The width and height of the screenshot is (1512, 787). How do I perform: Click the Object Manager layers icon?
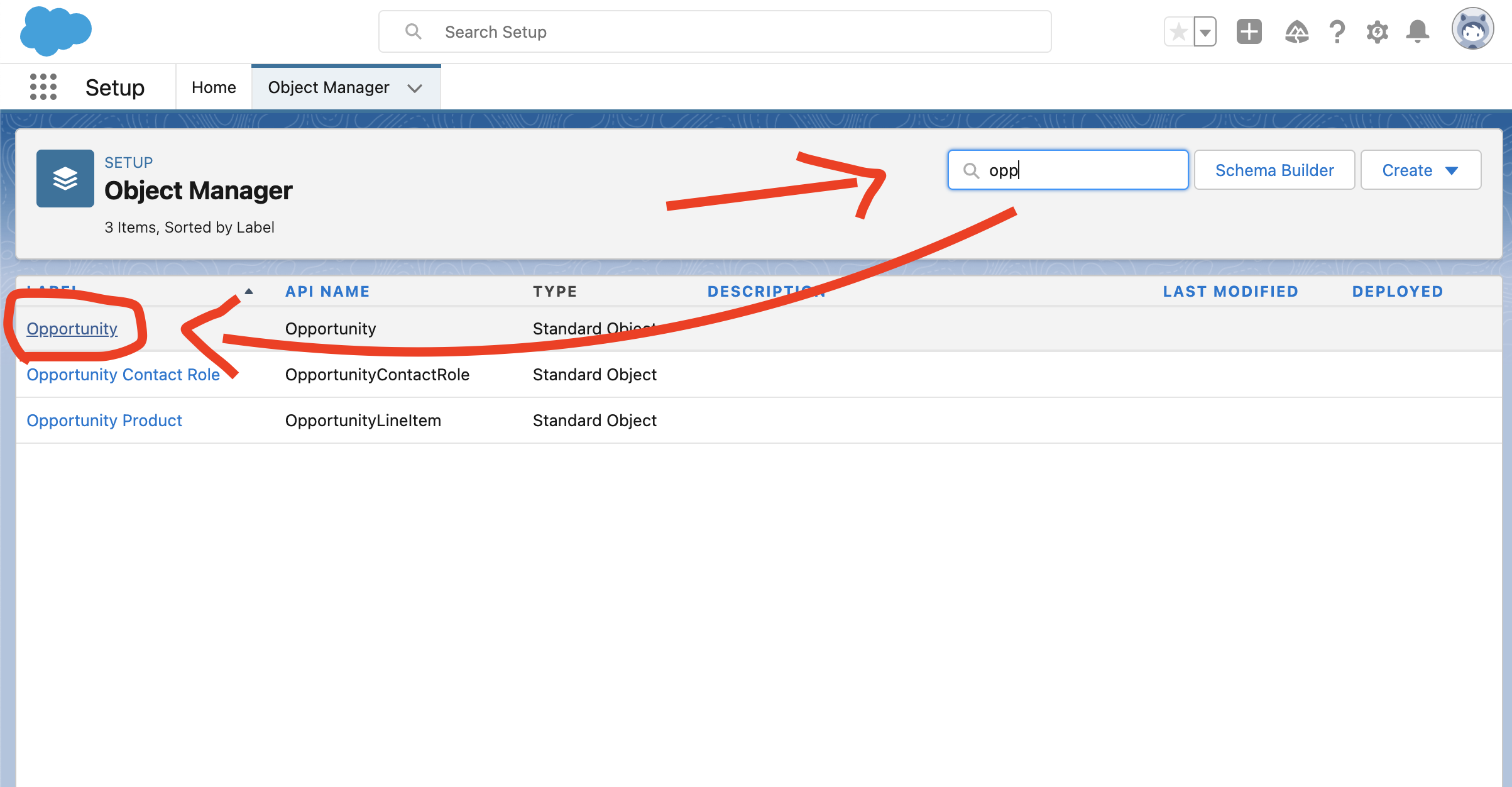65,179
